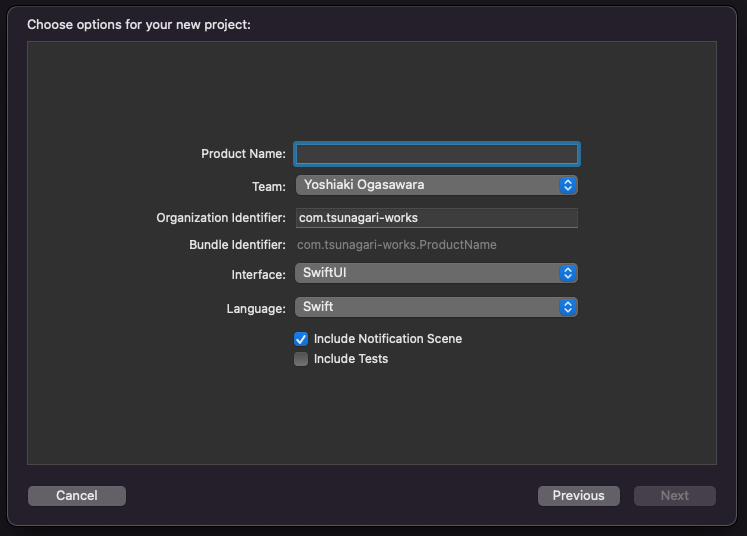Go back with the Previous button
This screenshot has height=536, width=747.
[x=578, y=496]
